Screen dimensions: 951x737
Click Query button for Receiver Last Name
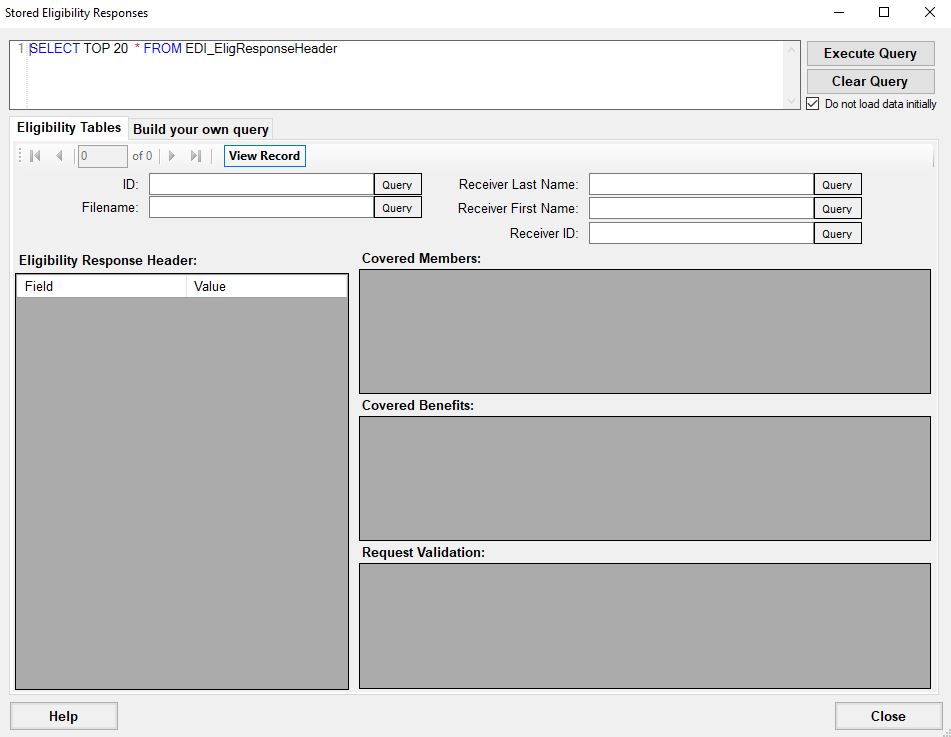pos(837,184)
